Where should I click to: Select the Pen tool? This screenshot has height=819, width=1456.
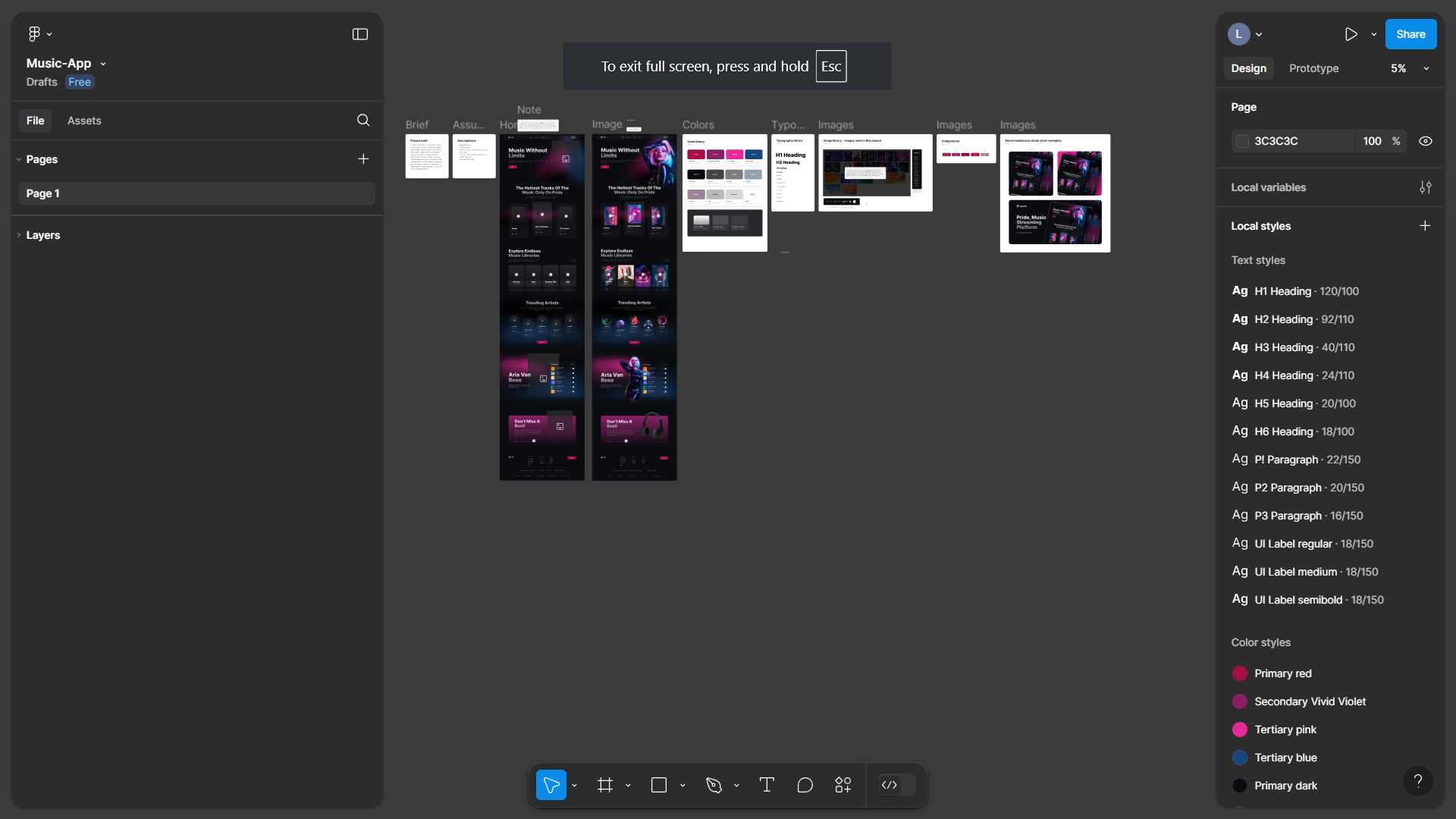click(714, 786)
